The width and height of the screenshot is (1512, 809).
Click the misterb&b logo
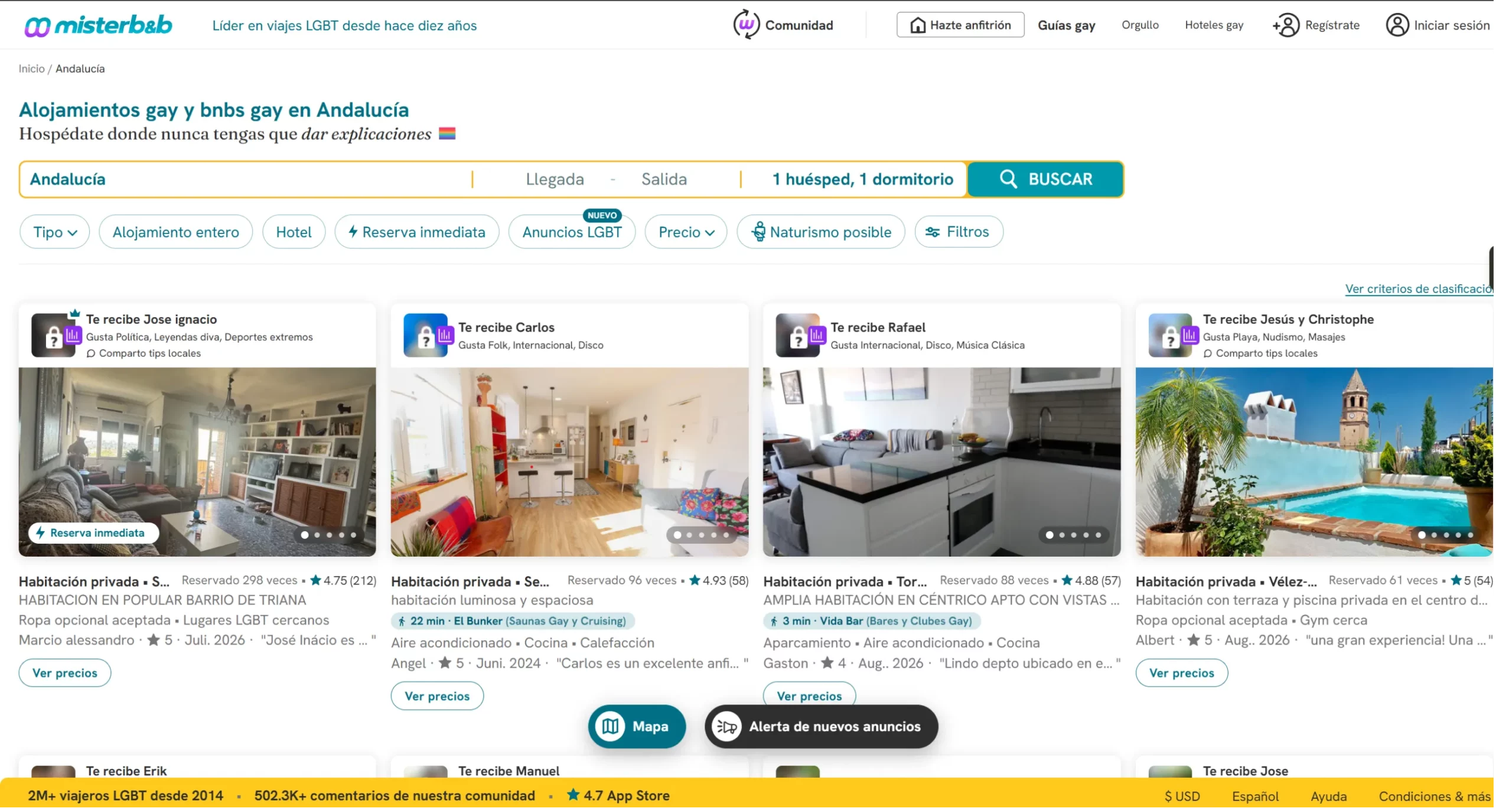click(x=98, y=25)
